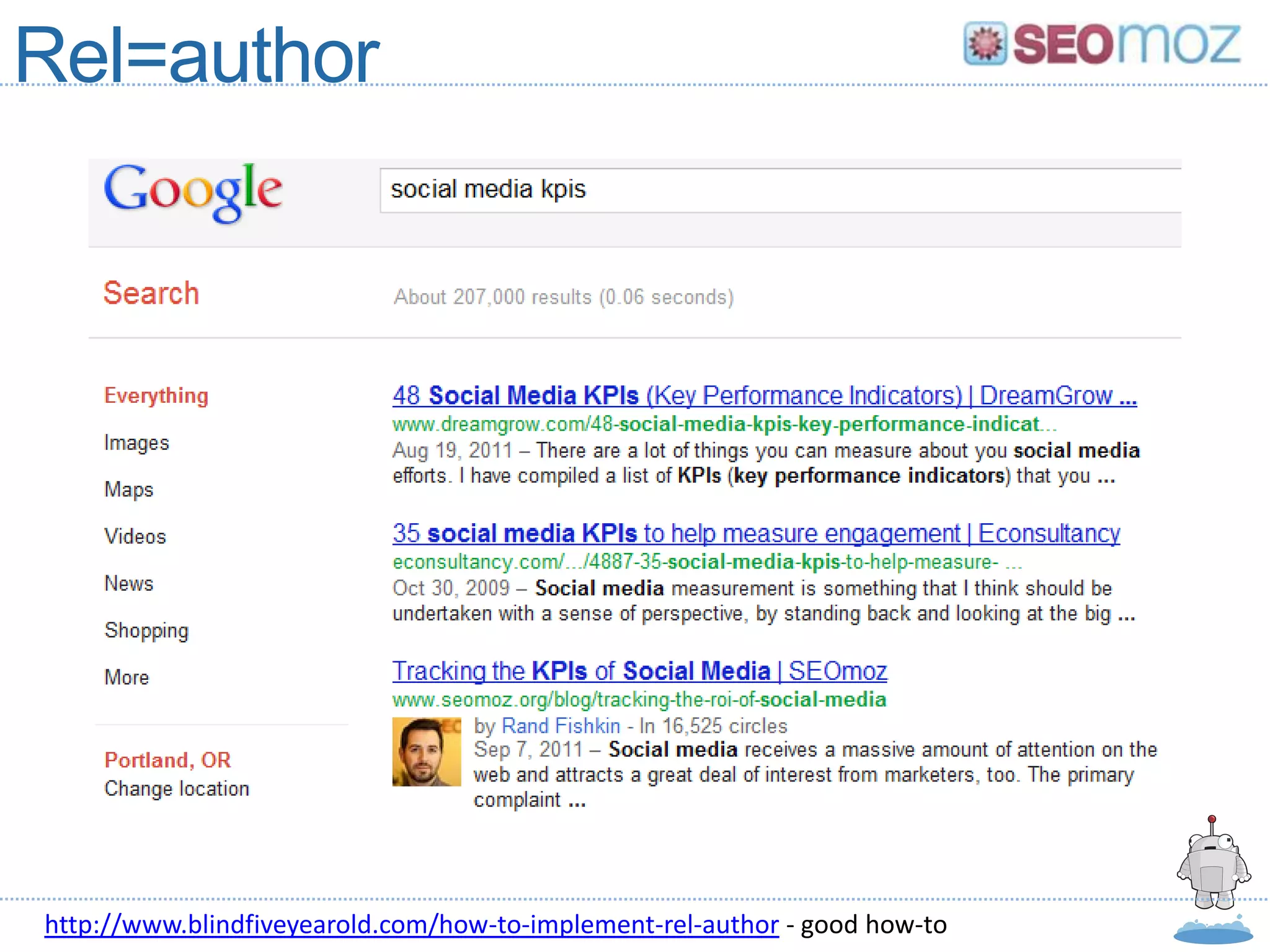Viewport: 1270px width, 952px height.
Task: Select the Maps filter
Action: [128, 490]
